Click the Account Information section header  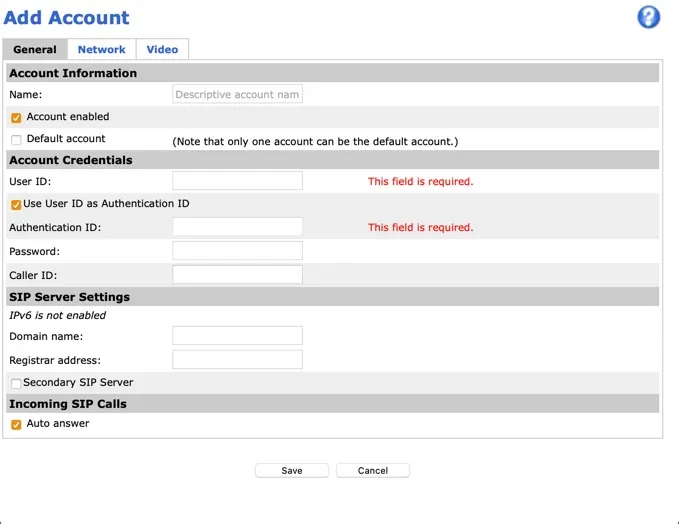(x=333, y=73)
